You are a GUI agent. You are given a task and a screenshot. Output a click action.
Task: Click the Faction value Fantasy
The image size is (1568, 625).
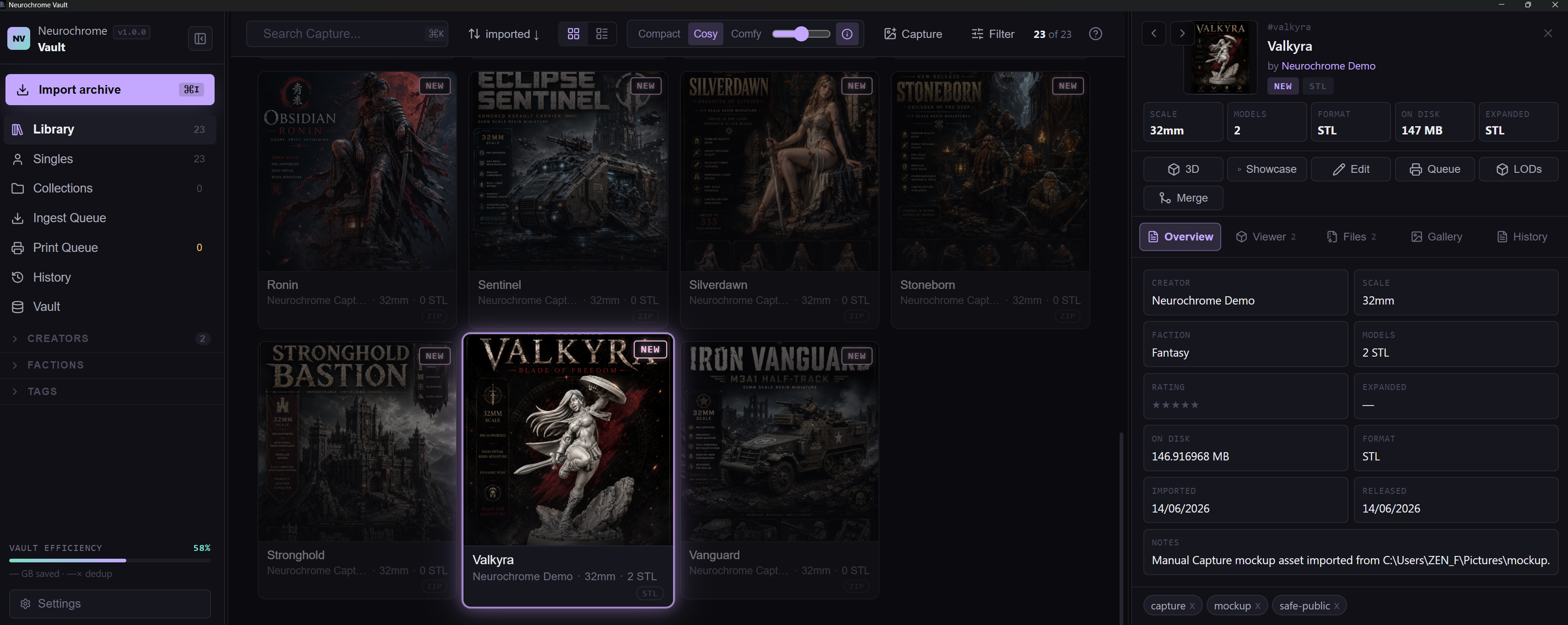pyautogui.click(x=1170, y=353)
